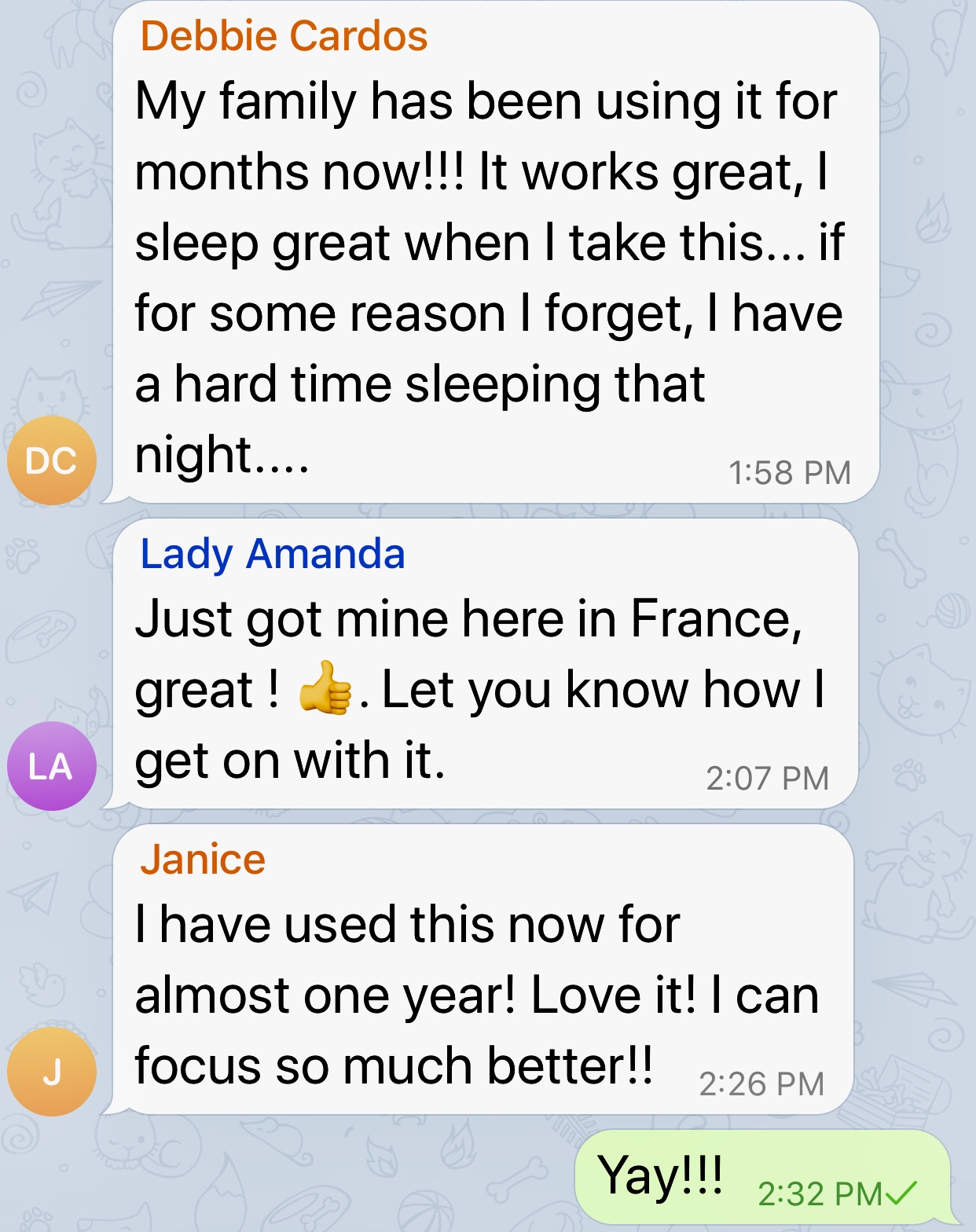Tap 'Love it!' in Janice's message
This screenshot has height=1232, width=976.
coord(613,995)
